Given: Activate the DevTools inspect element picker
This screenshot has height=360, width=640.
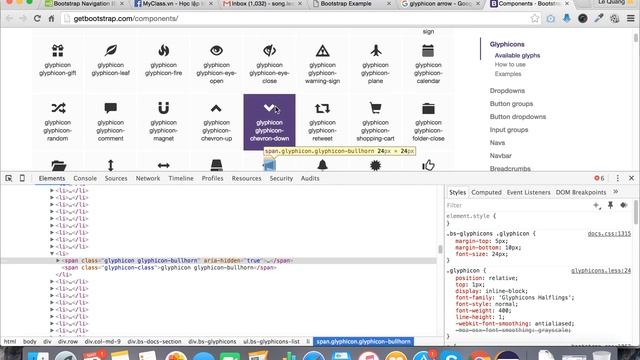Looking at the screenshot, I should (x=9, y=178).
